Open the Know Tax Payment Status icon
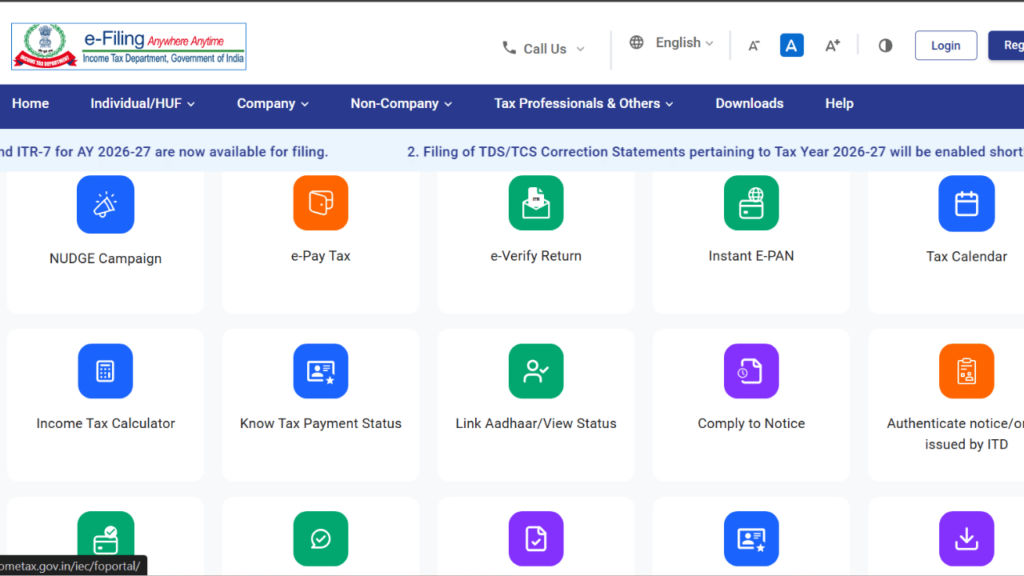 321,371
